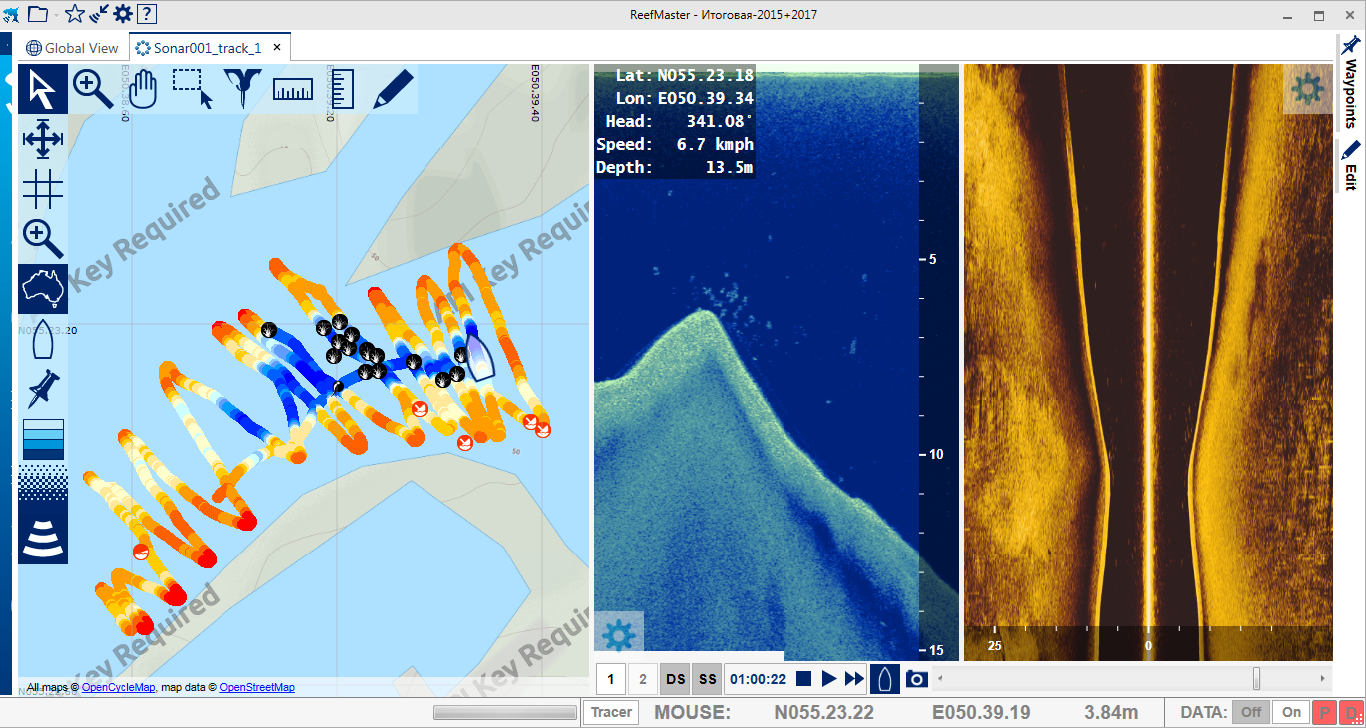This screenshot has width=1366, height=728.
Task: Click the pushpin waypoint icon
Action: [x=43, y=388]
